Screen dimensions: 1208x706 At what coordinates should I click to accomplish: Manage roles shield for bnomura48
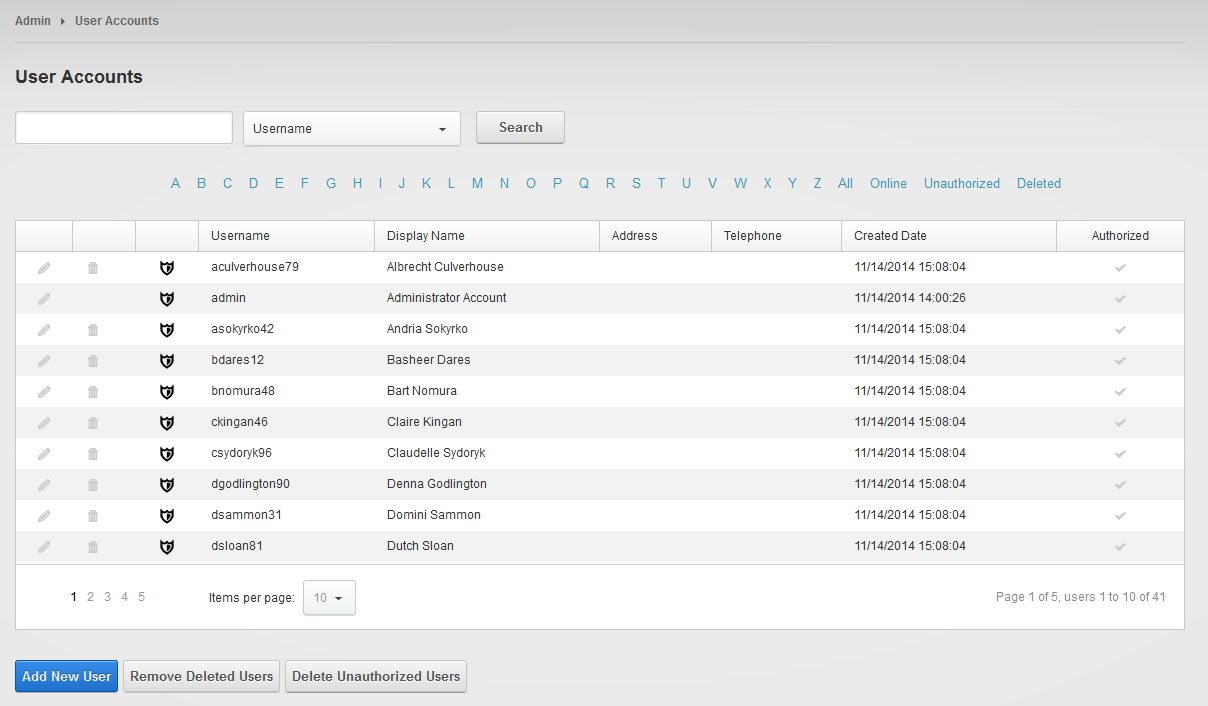[x=167, y=392]
